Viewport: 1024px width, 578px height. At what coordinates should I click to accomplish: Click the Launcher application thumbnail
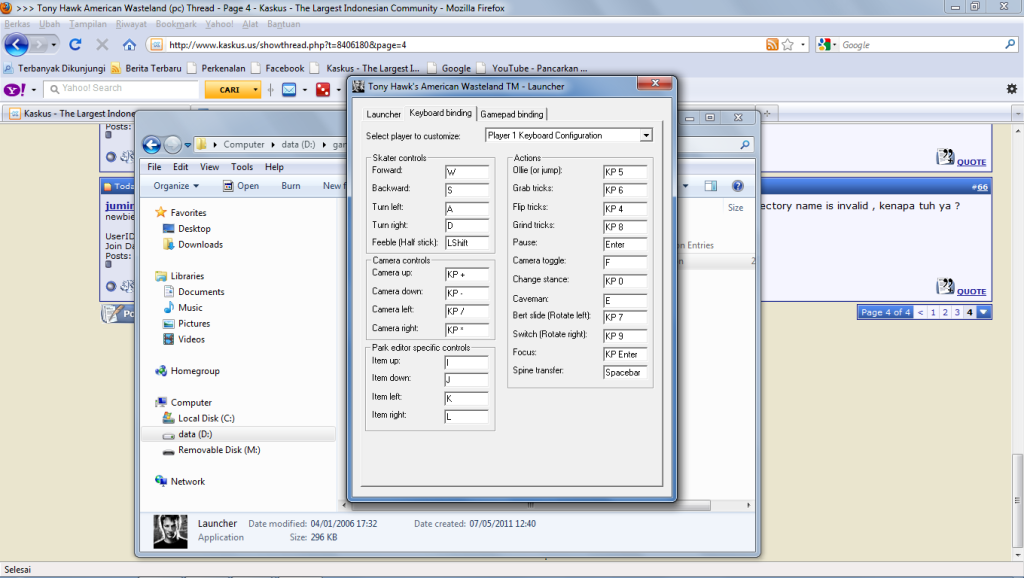pyautogui.click(x=170, y=531)
